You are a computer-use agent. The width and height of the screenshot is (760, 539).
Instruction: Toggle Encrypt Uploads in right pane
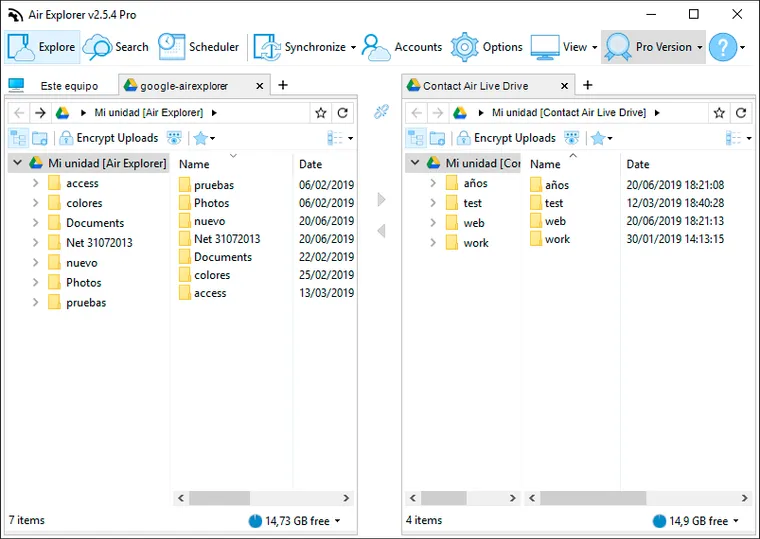507,138
